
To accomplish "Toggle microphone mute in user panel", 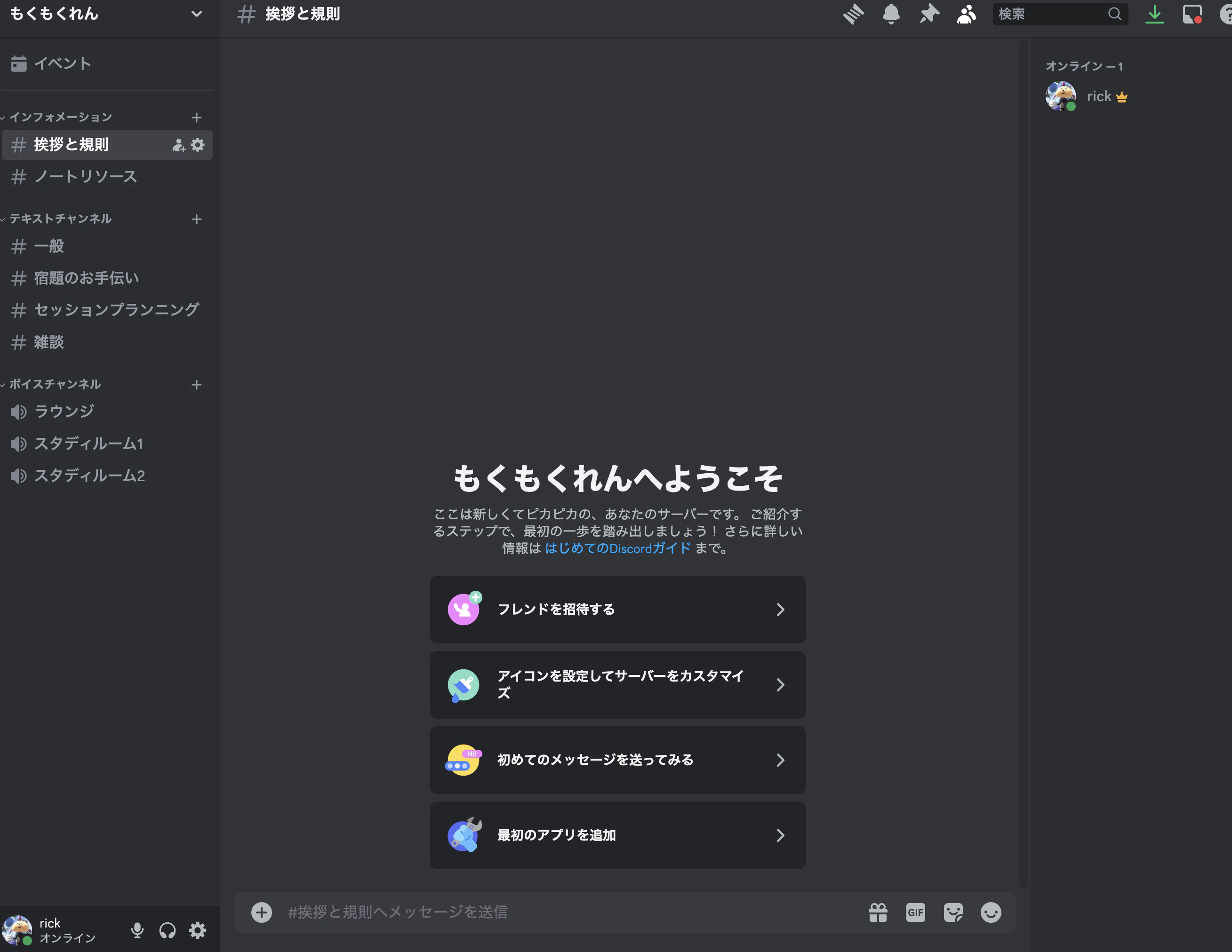I will click(137, 930).
